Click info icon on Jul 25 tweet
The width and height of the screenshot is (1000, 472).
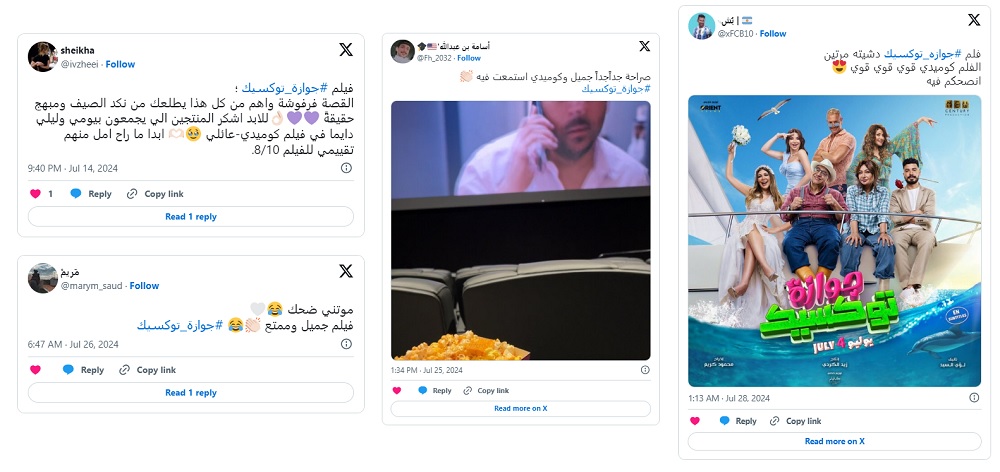(645, 370)
